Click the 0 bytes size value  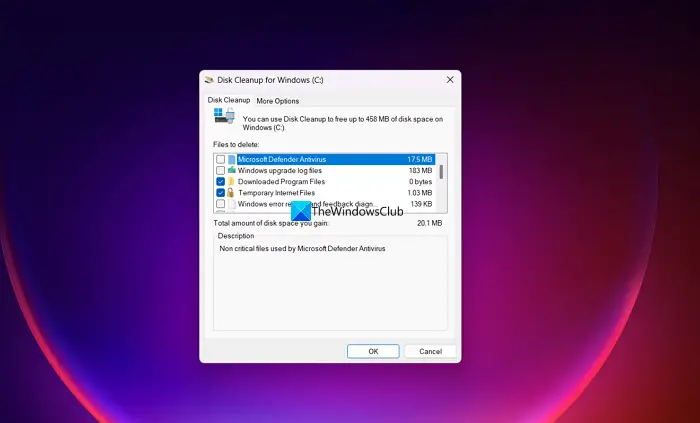coord(421,182)
